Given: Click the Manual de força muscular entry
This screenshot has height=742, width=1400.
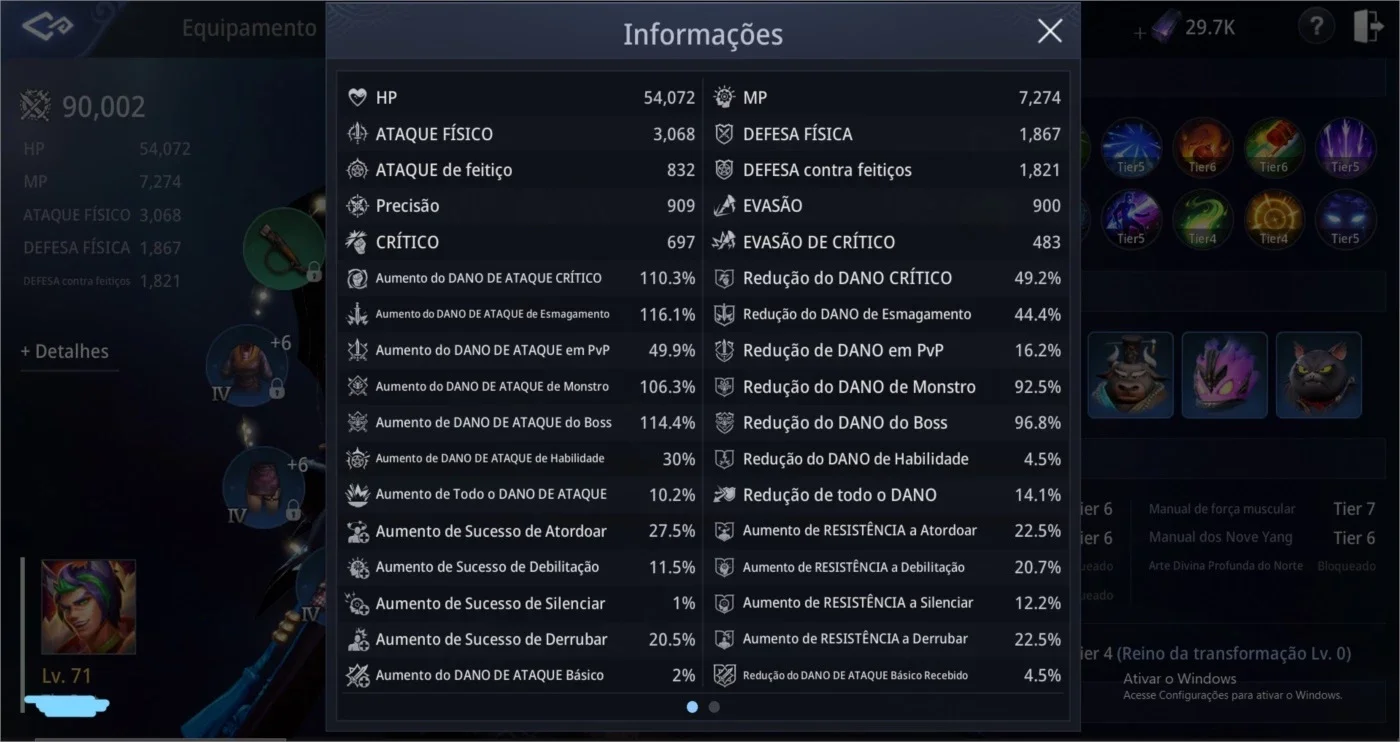Looking at the screenshot, I should [x=1222, y=509].
